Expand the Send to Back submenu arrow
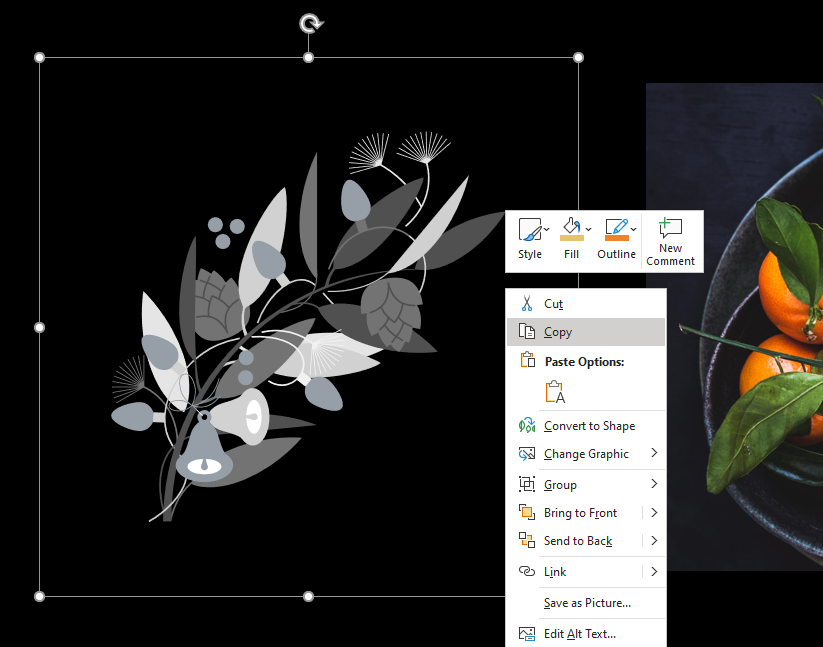This screenshot has width=823, height=647. click(654, 540)
